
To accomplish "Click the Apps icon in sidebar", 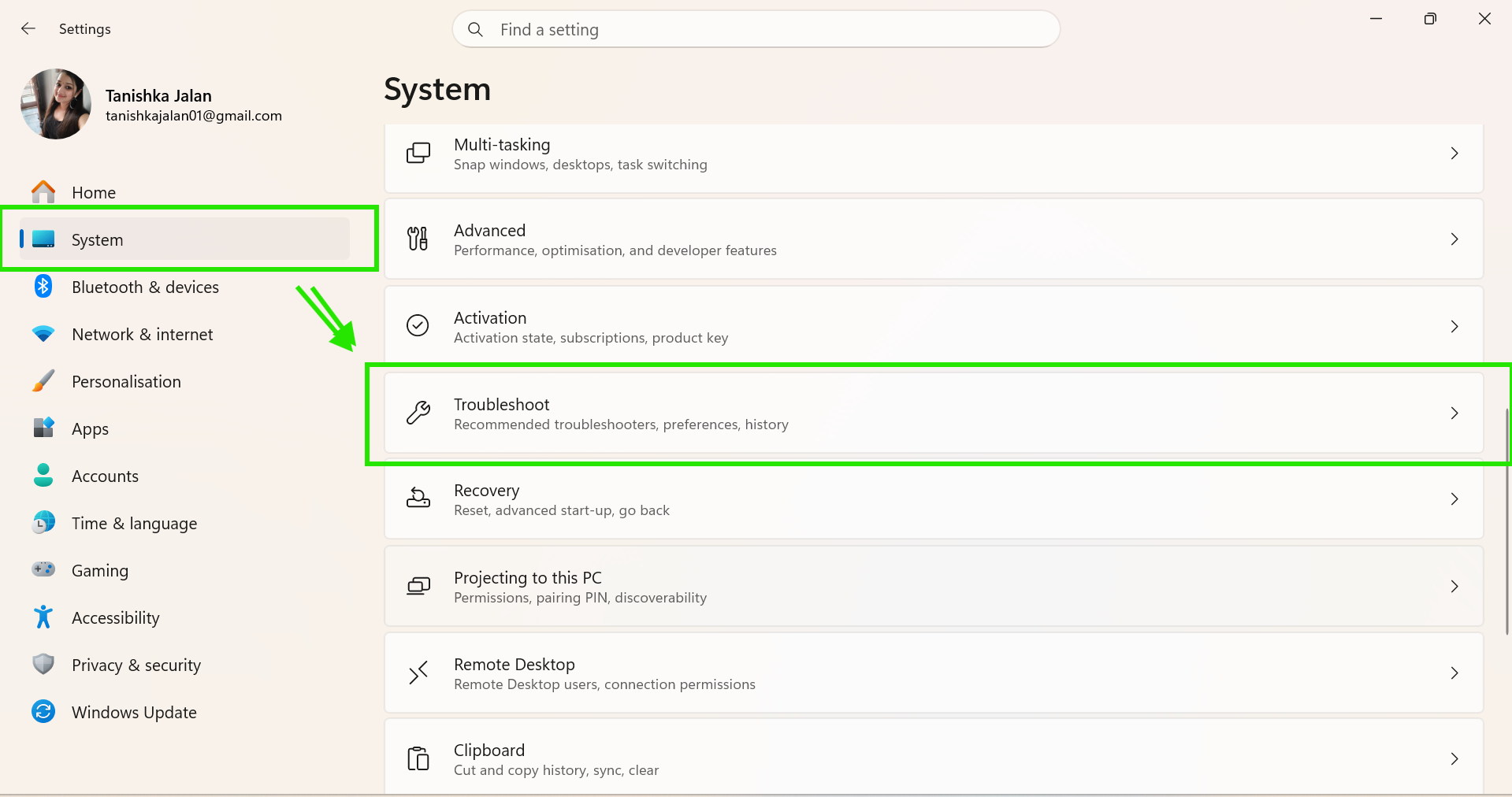I will [x=43, y=428].
